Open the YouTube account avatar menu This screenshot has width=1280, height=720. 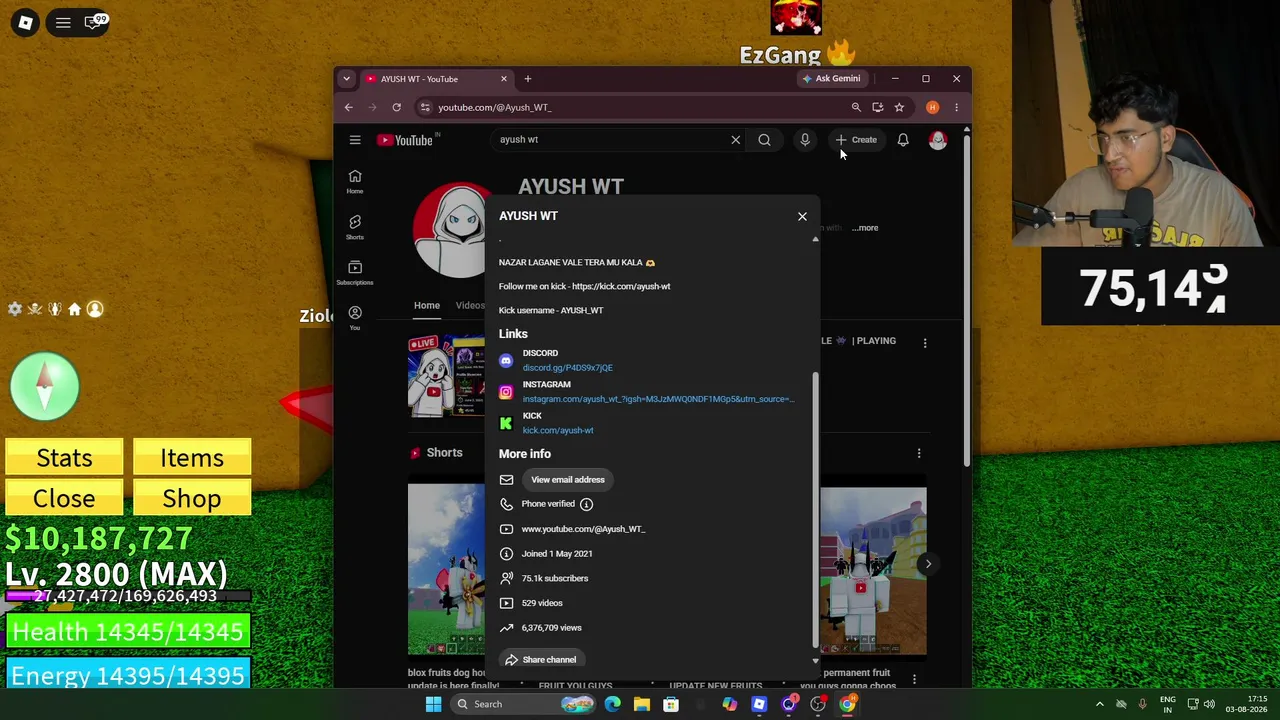pos(938,140)
